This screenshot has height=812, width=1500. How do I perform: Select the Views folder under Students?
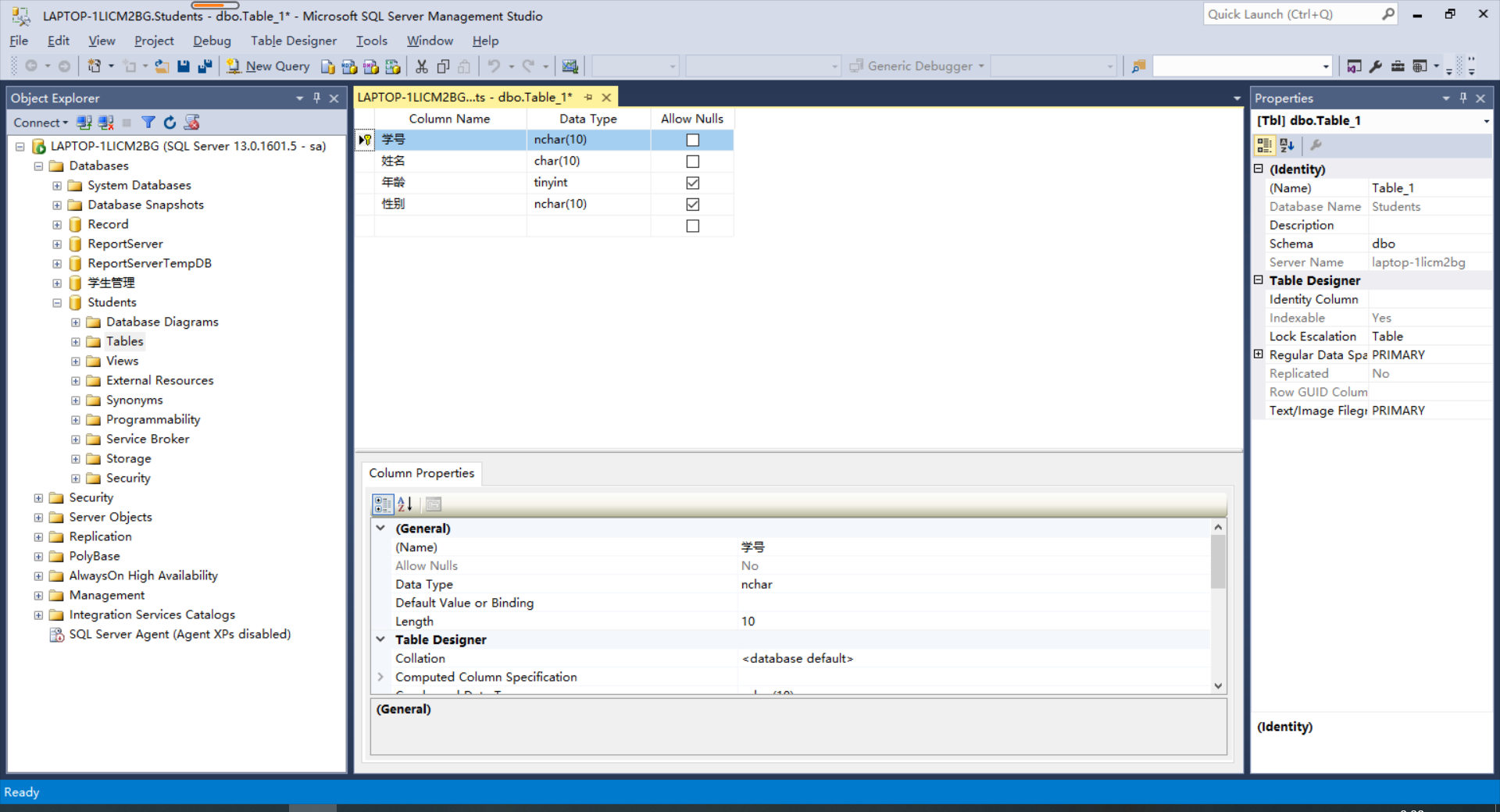(x=122, y=361)
